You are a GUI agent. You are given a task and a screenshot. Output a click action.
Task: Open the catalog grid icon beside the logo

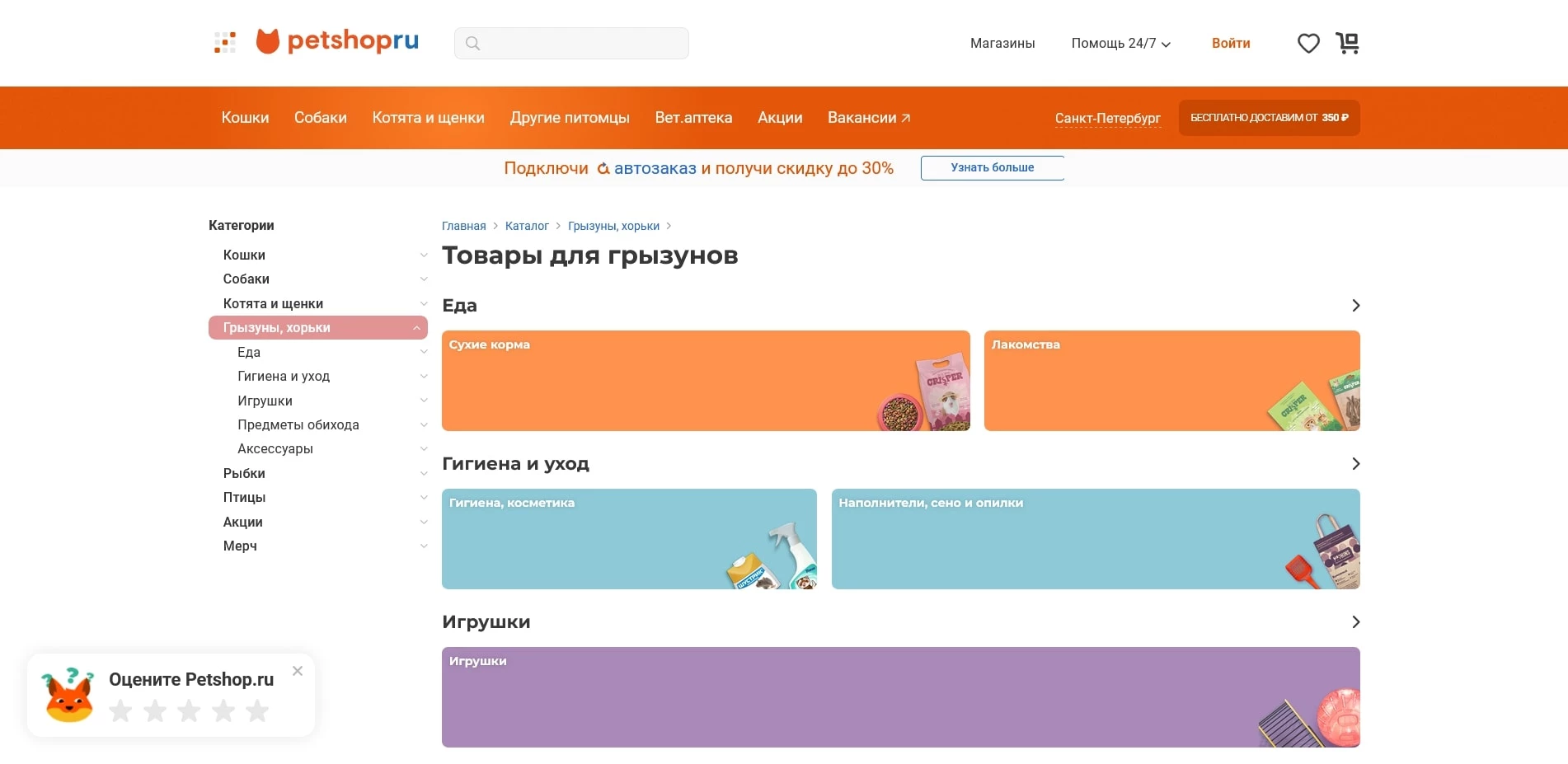tap(223, 41)
